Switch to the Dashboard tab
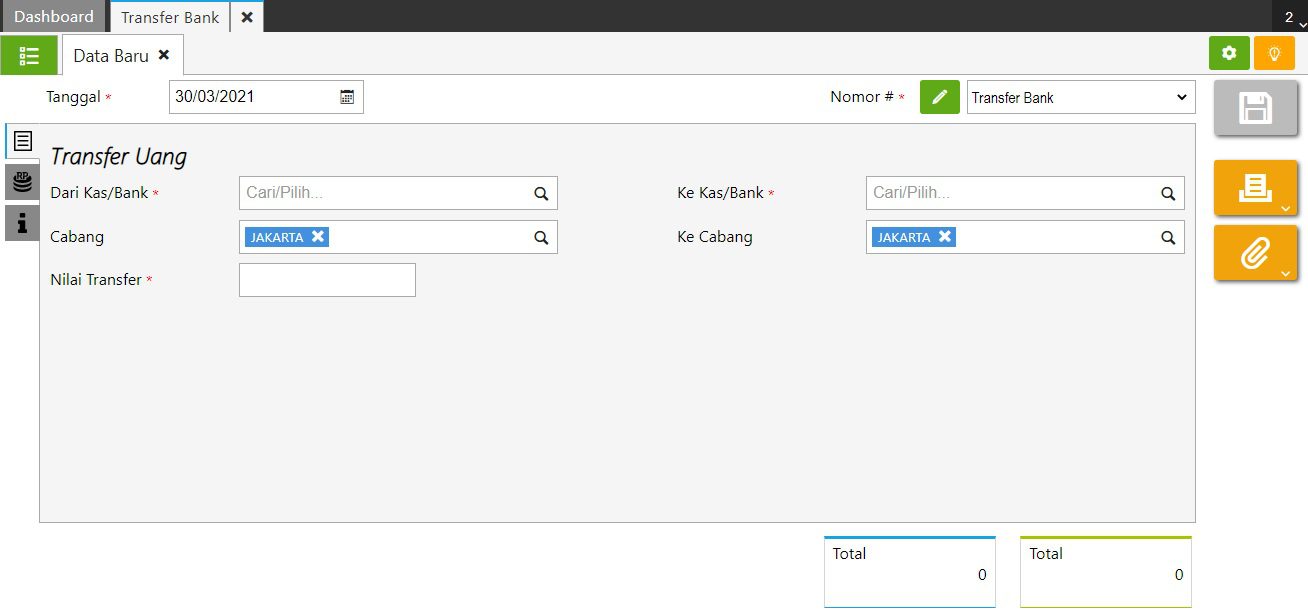 coord(54,17)
